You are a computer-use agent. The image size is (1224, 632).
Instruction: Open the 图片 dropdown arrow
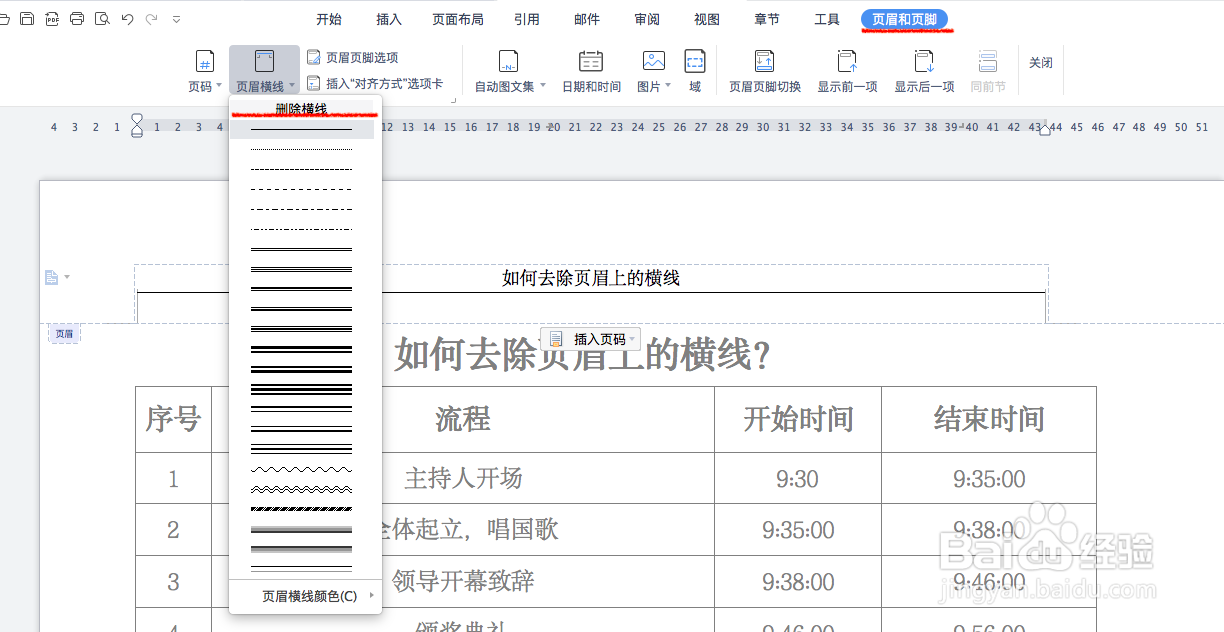pyautogui.click(x=667, y=86)
